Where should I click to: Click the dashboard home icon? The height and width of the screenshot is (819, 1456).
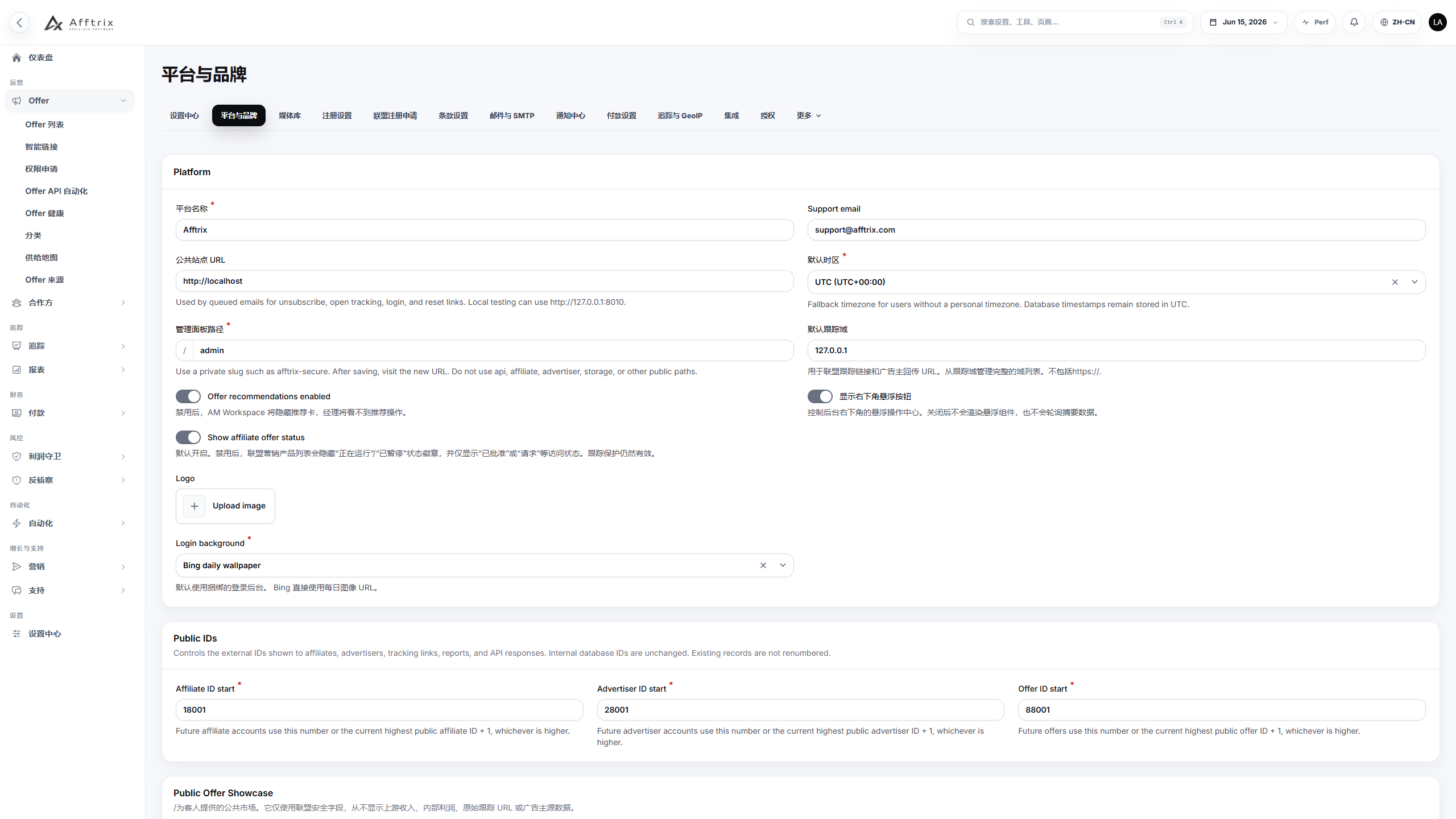pos(16,57)
